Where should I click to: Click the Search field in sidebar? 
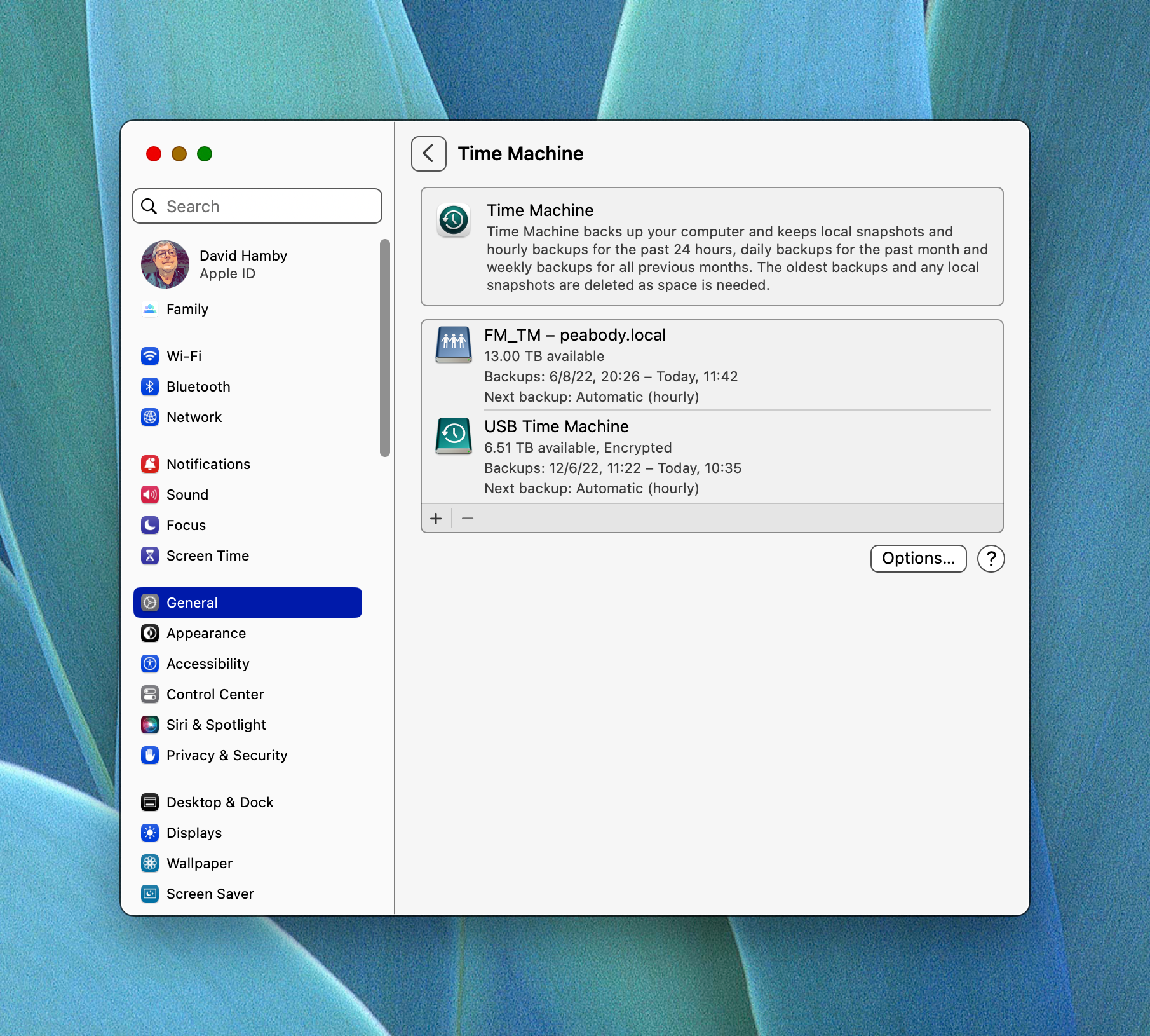[257, 207]
